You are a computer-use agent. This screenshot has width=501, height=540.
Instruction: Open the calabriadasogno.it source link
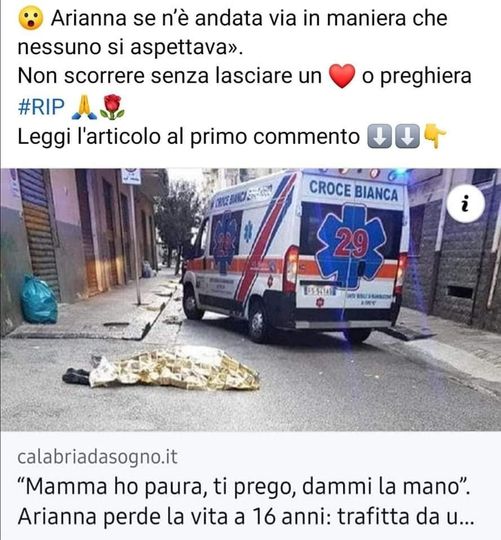point(97,457)
